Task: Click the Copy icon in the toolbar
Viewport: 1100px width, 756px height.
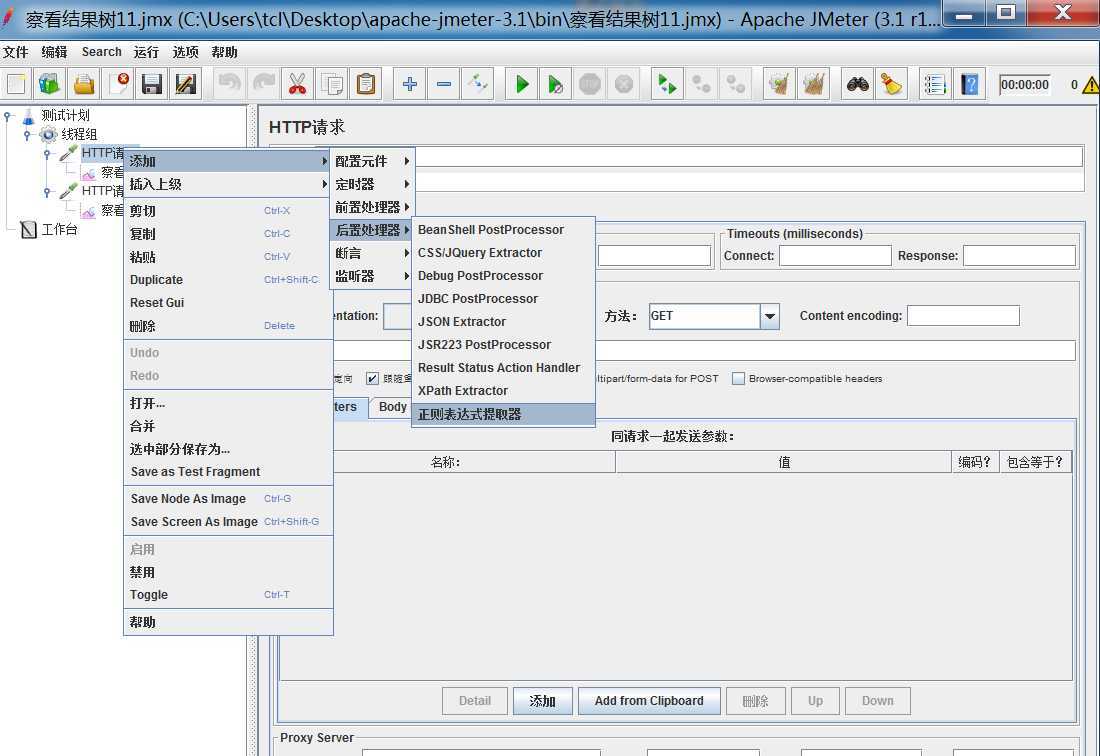Action: pos(332,85)
